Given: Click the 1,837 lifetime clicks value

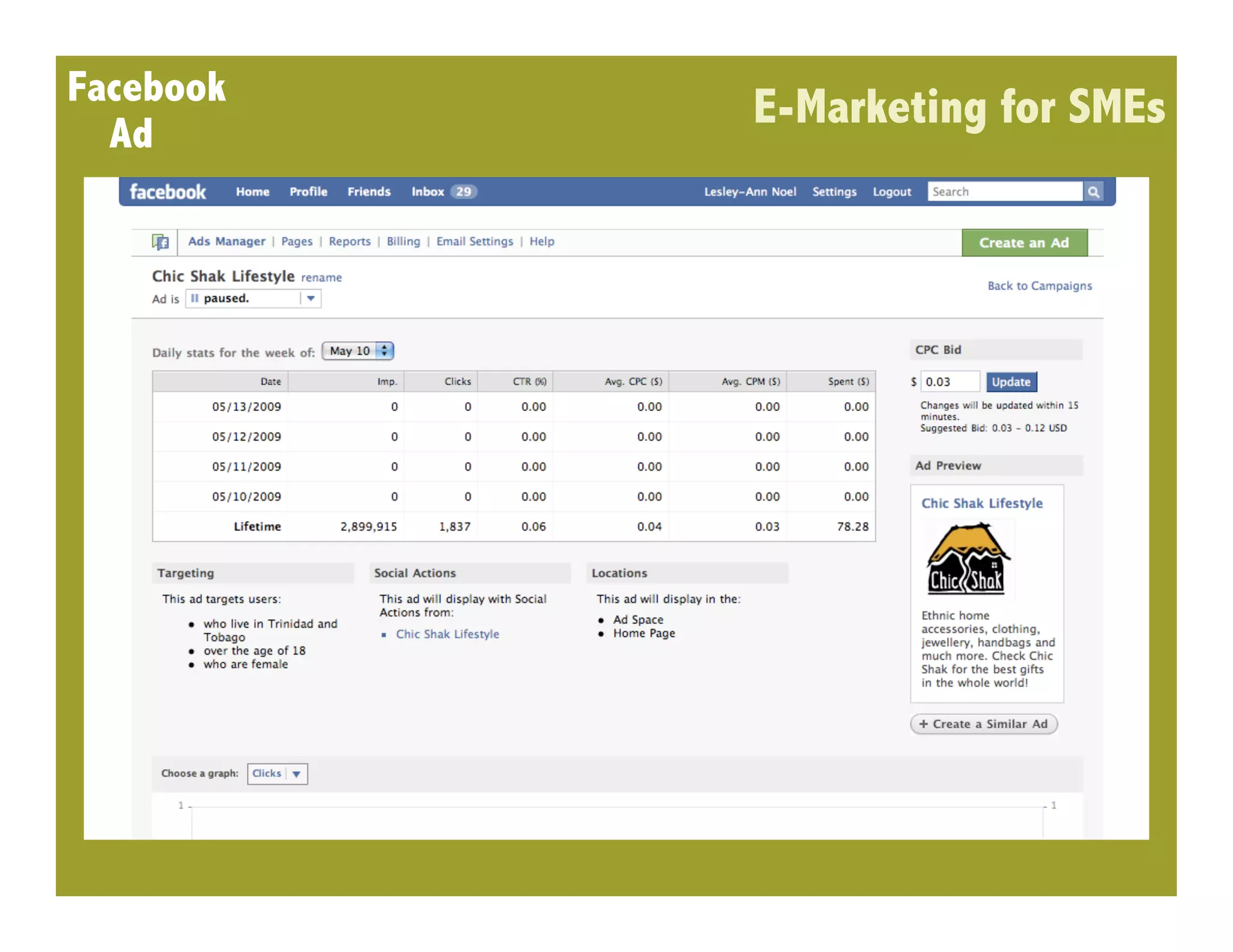Looking at the screenshot, I should (x=455, y=527).
